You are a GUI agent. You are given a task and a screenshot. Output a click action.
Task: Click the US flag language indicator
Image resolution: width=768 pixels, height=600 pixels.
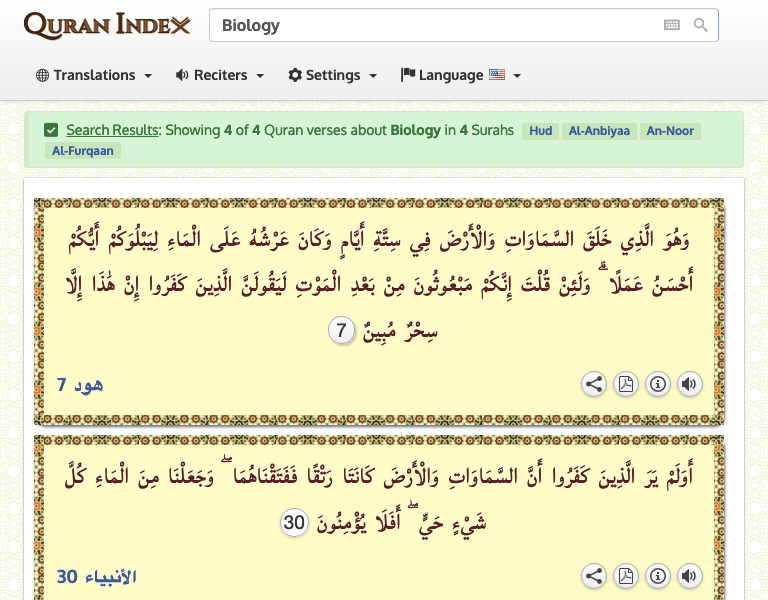(x=497, y=74)
